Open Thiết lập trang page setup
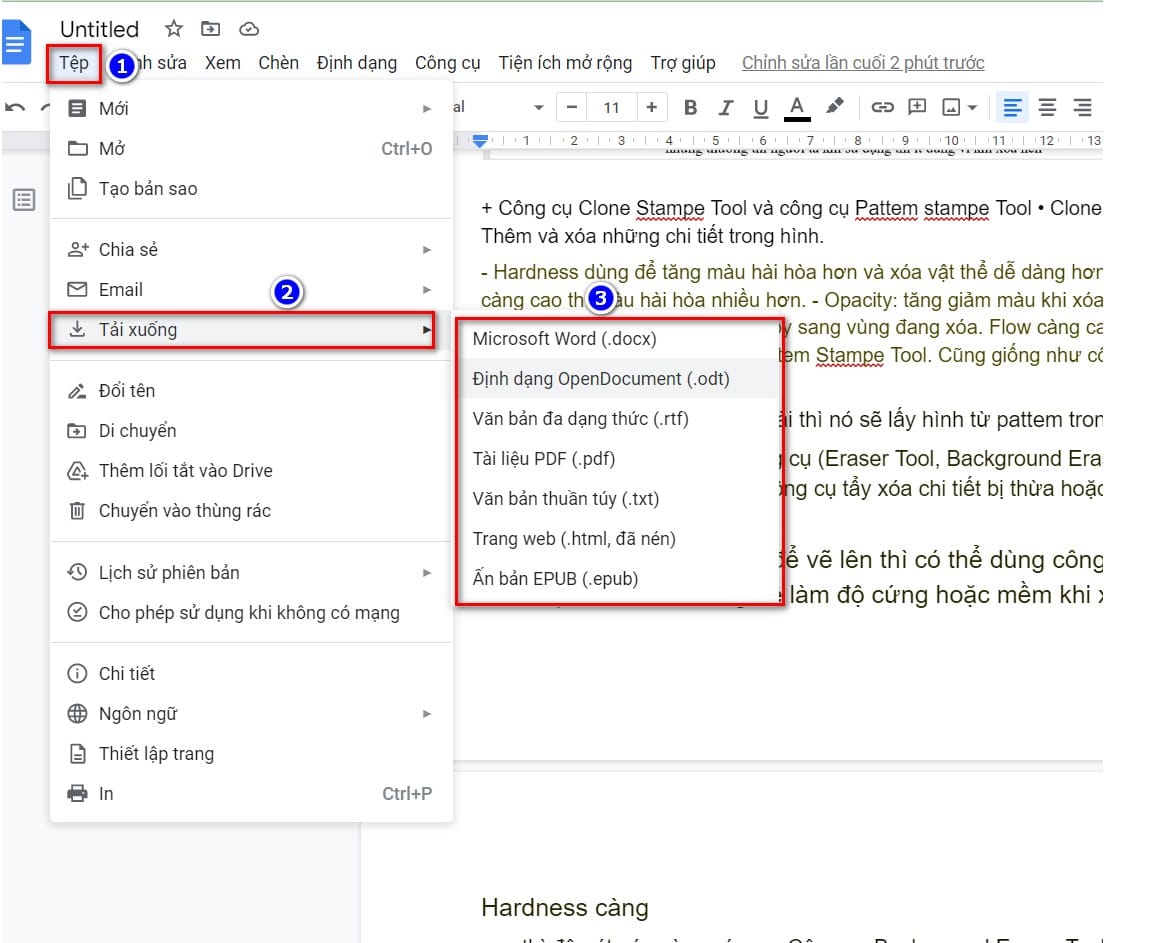Screen dimensions: 1159x943 click(x=251, y=754)
